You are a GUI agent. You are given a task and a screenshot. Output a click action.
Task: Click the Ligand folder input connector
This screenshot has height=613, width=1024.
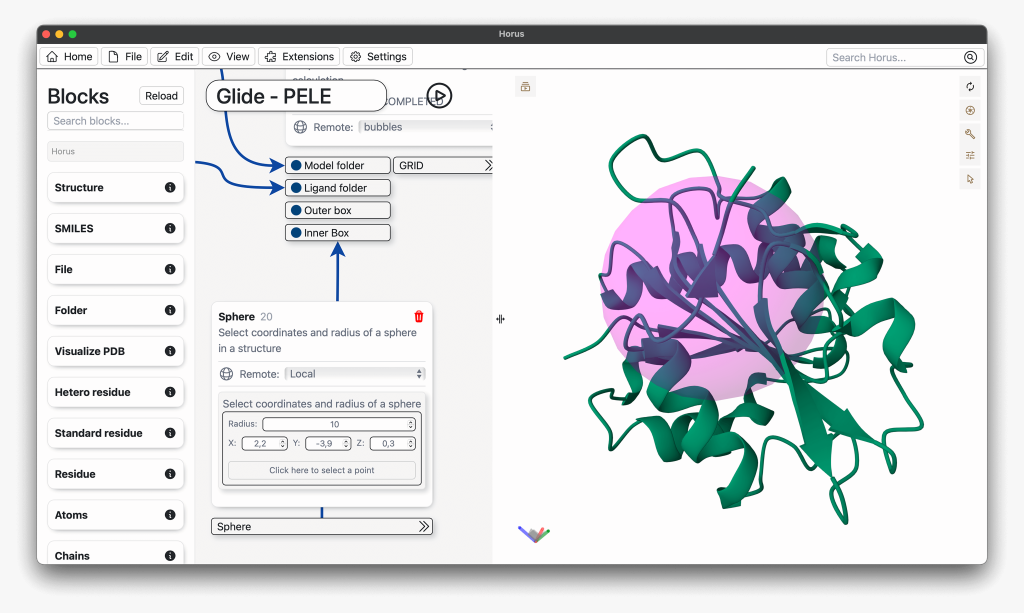click(296, 188)
